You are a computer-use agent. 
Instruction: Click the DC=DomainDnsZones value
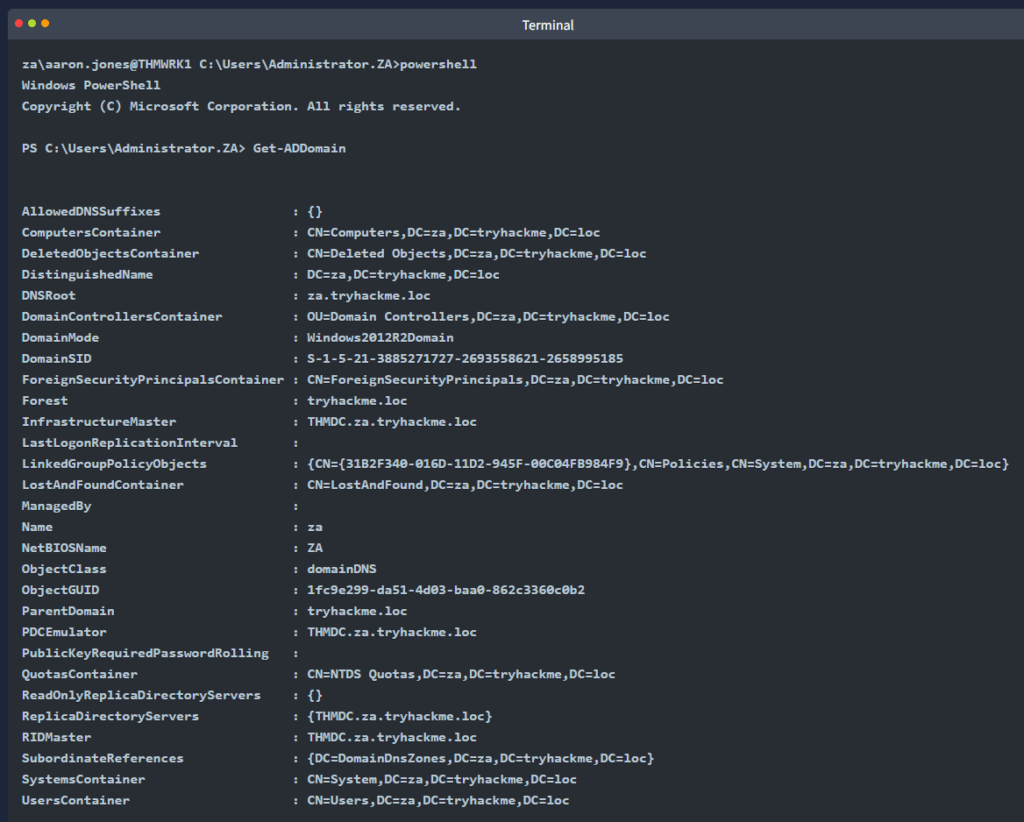click(x=480, y=758)
